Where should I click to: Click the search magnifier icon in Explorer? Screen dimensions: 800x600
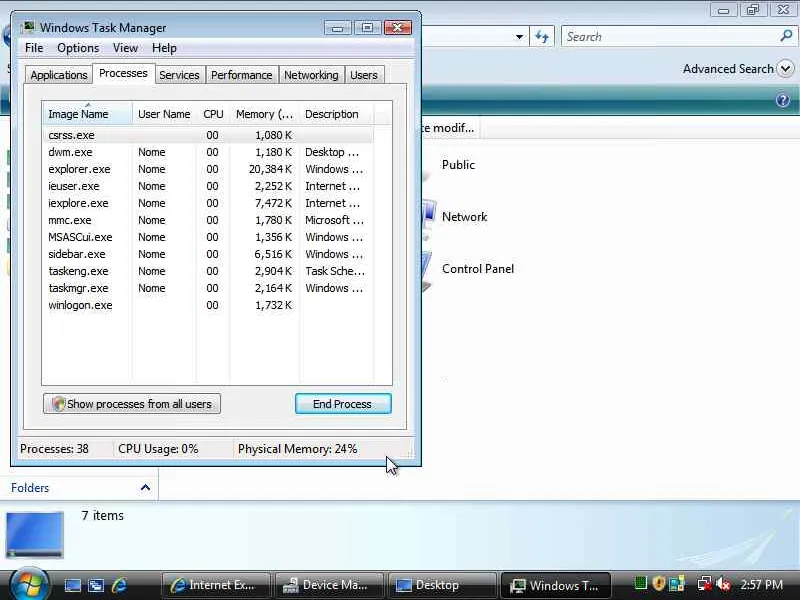(x=786, y=36)
